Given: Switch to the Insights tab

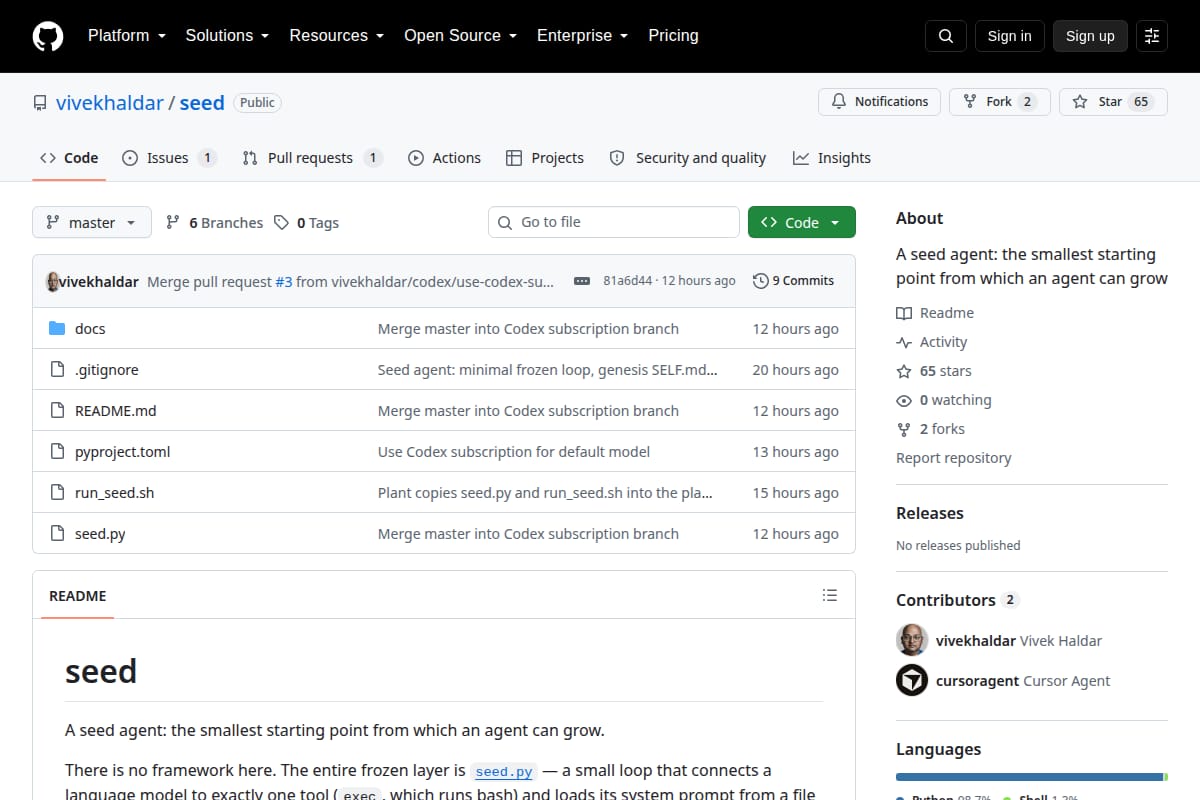Looking at the screenshot, I should [x=832, y=158].
